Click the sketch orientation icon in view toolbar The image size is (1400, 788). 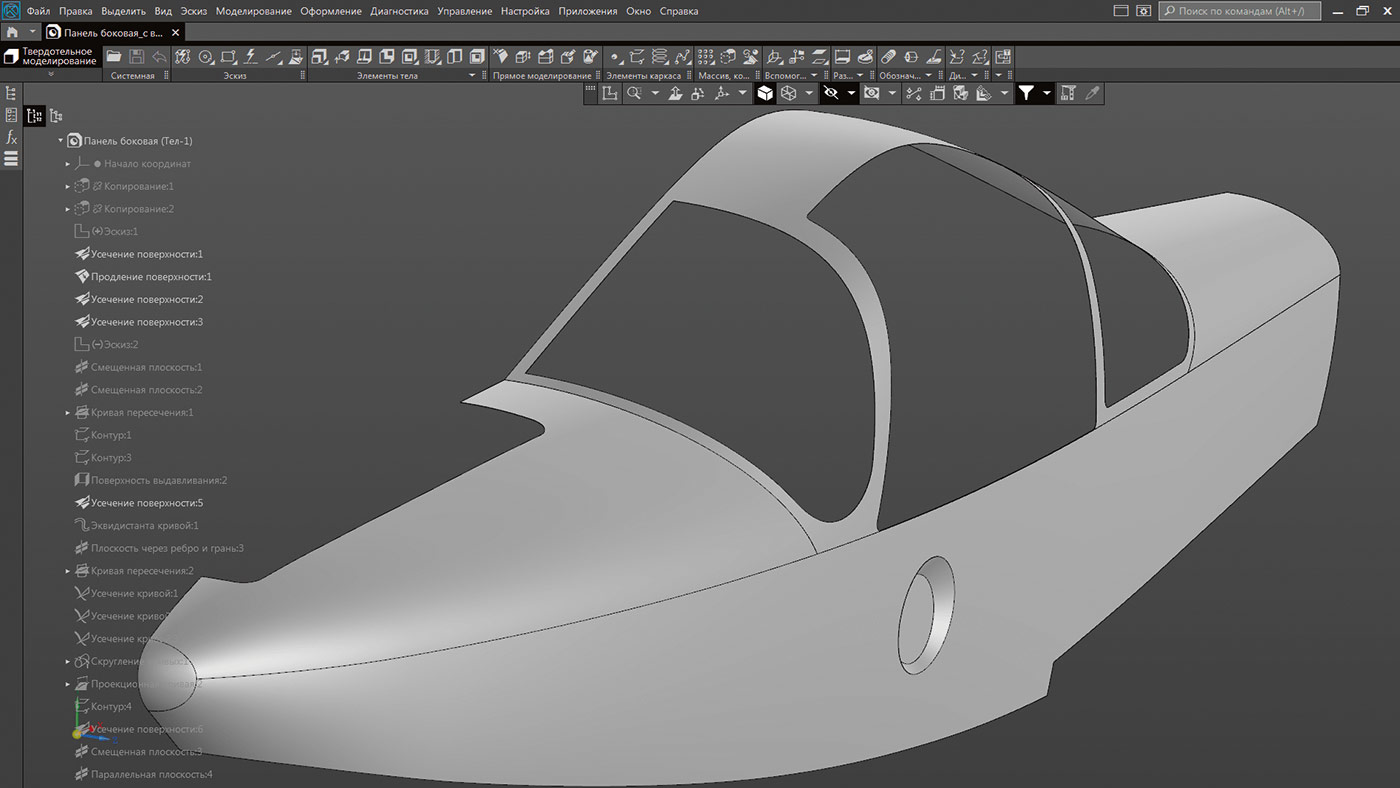609,93
